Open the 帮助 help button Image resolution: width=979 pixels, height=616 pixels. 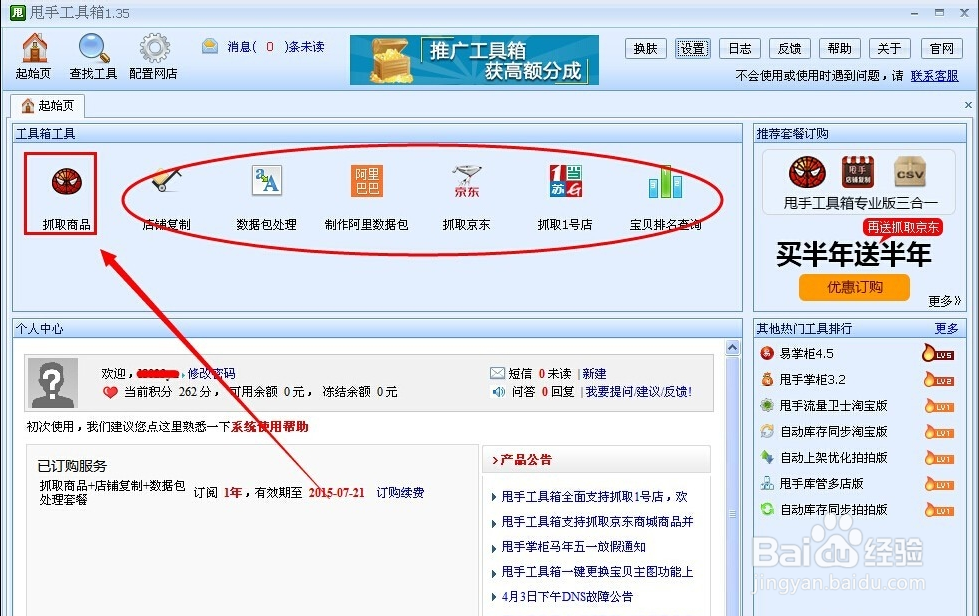840,49
